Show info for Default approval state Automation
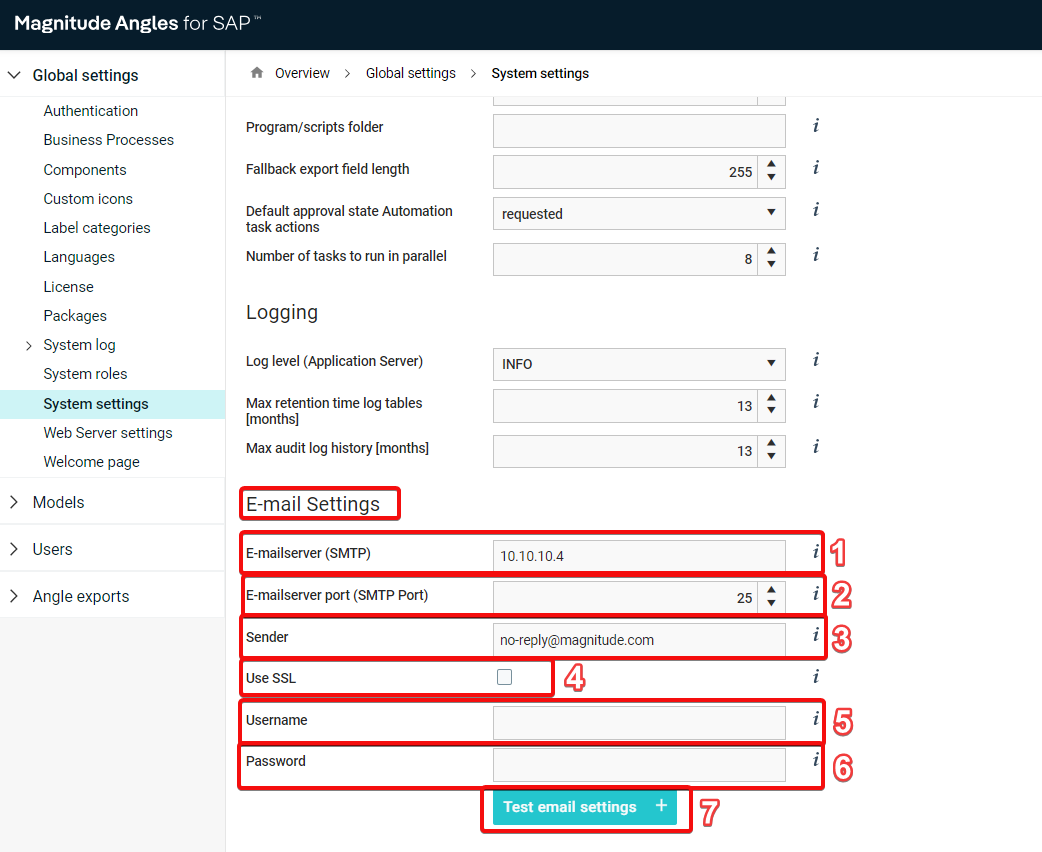 pos(815,210)
